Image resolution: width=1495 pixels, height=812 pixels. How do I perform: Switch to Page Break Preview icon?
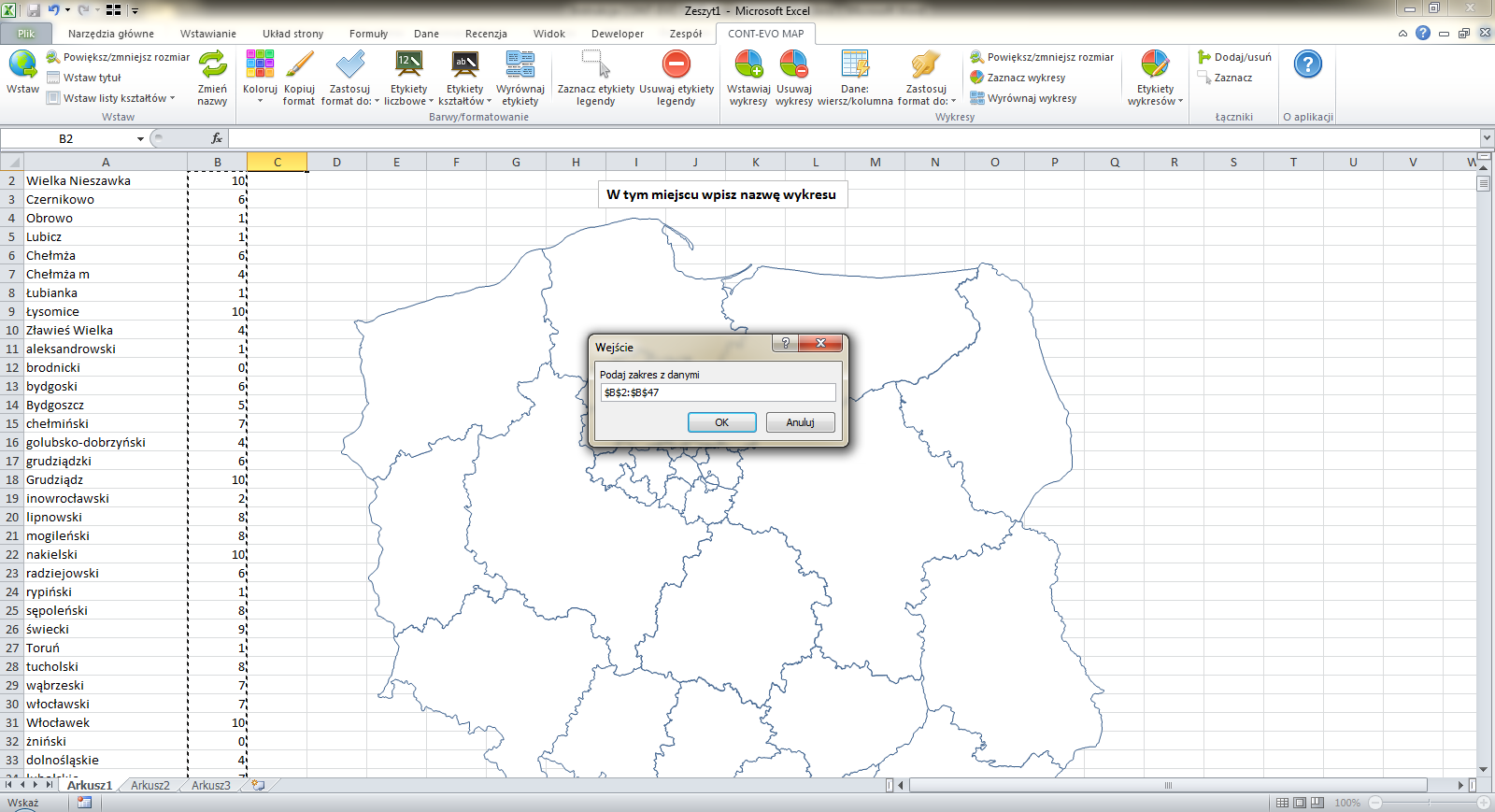coord(1317,803)
